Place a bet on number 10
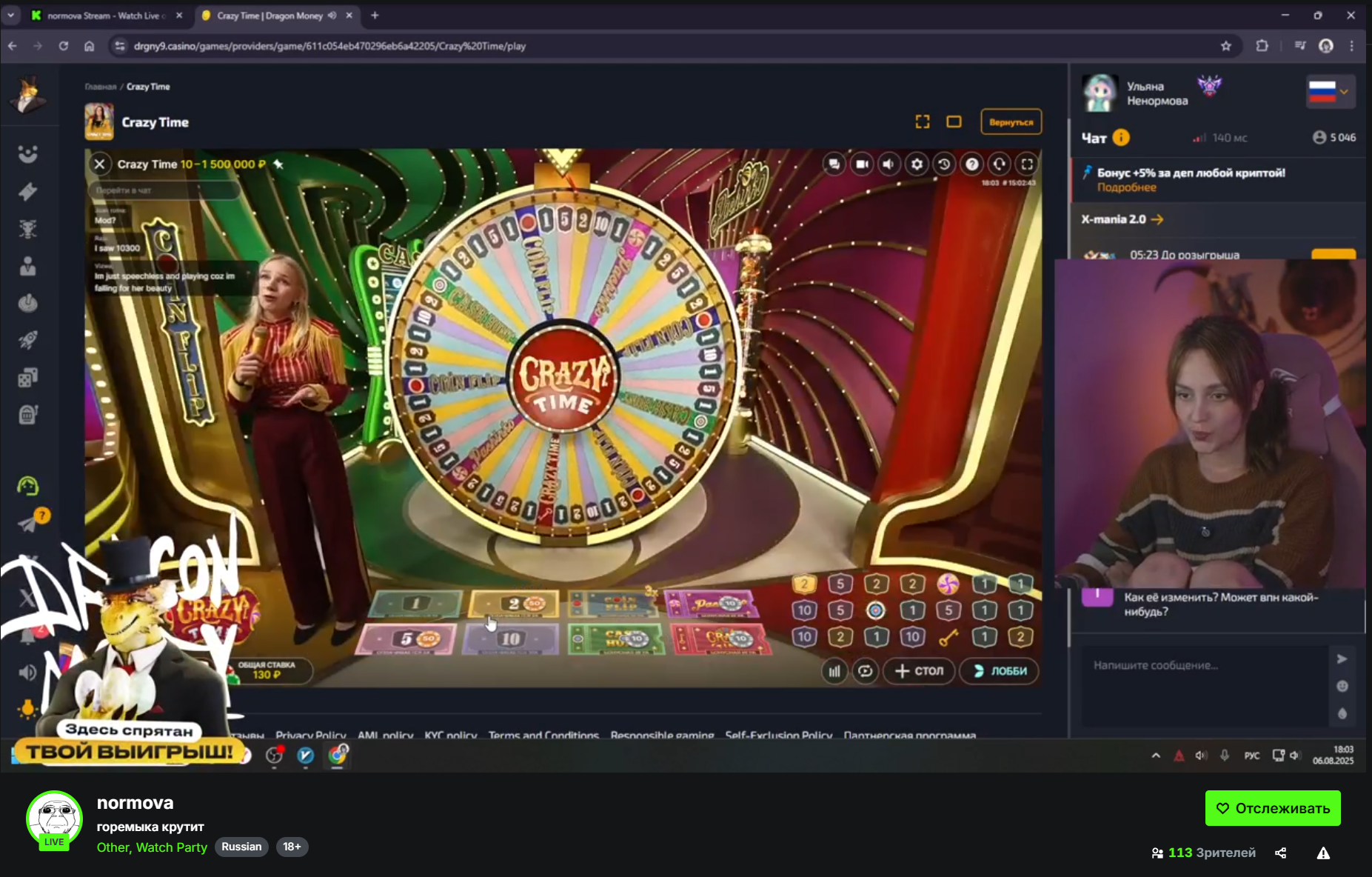This screenshot has height=877, width=1372. pos(511,638)
